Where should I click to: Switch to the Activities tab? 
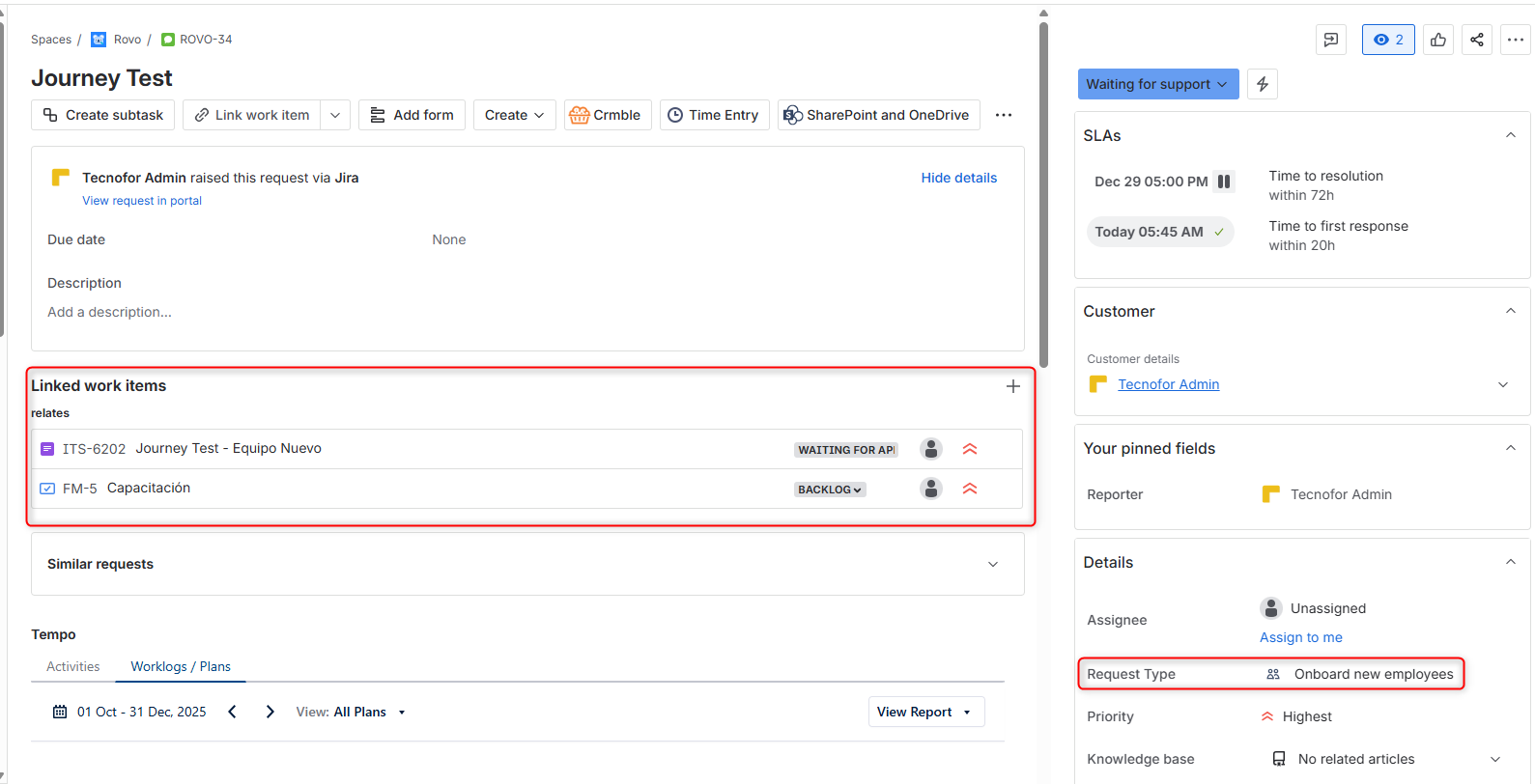point(73,666)
